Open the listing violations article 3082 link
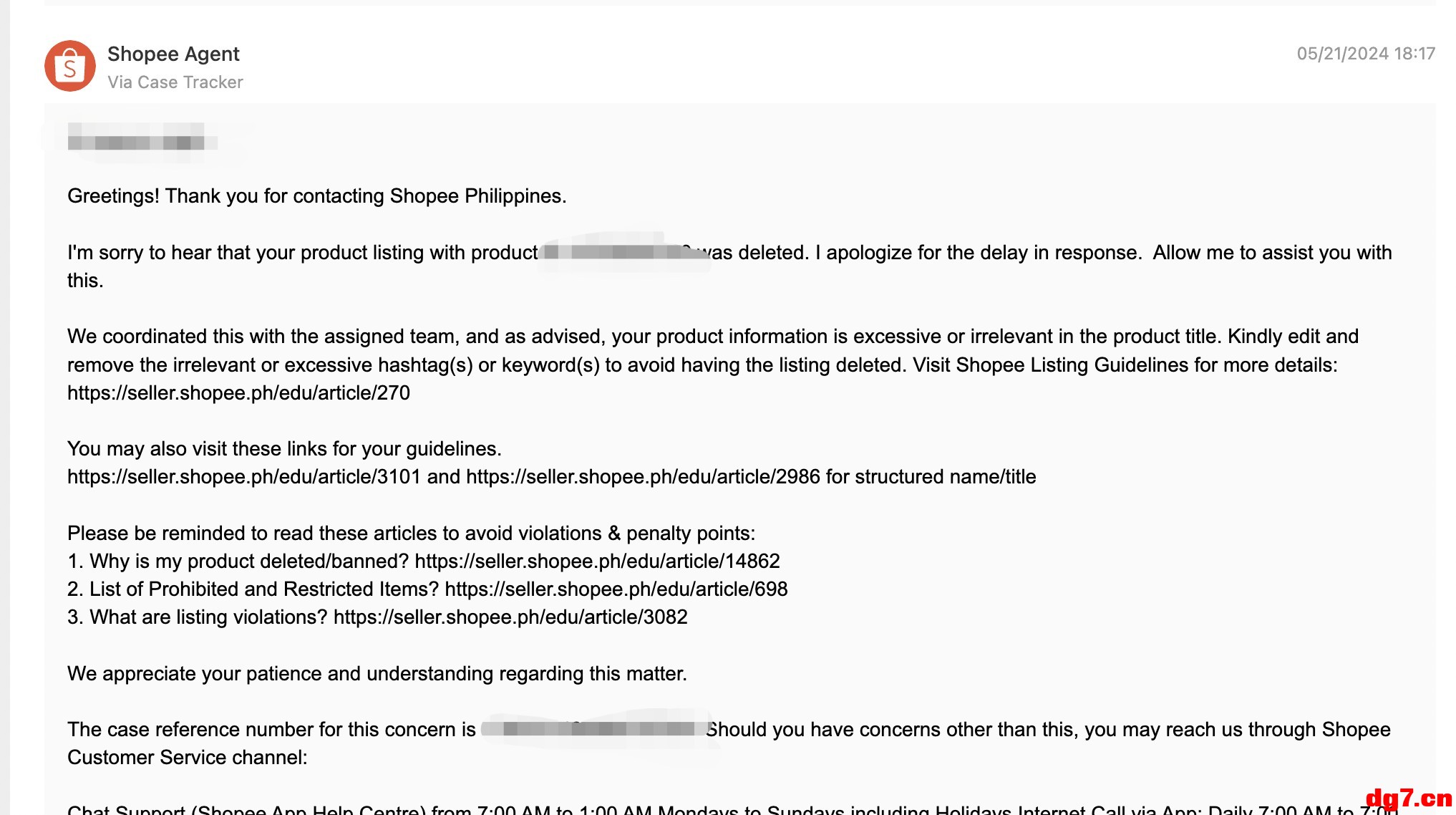This screenshot has height=815, width=1456. (x=510, y=617)
